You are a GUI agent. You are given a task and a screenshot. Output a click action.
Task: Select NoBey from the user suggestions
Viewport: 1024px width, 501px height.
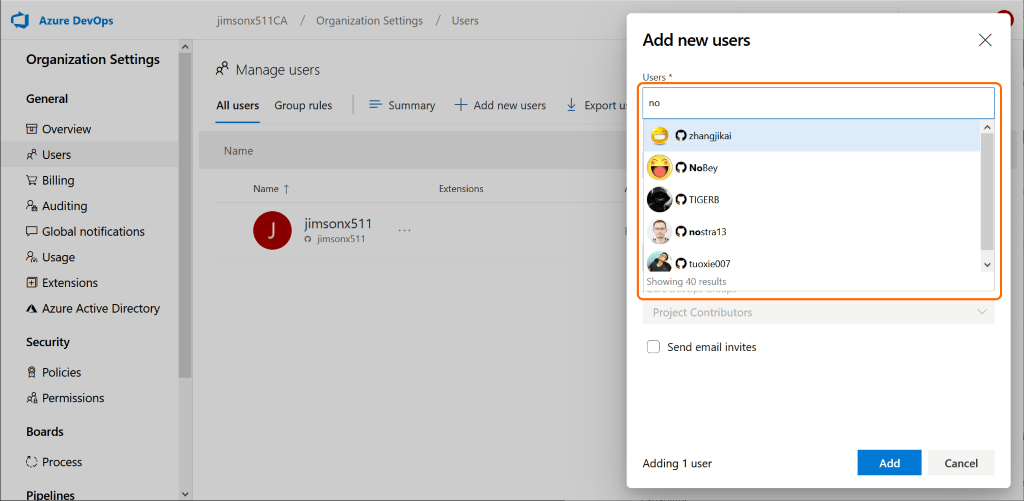click(812, 168)
